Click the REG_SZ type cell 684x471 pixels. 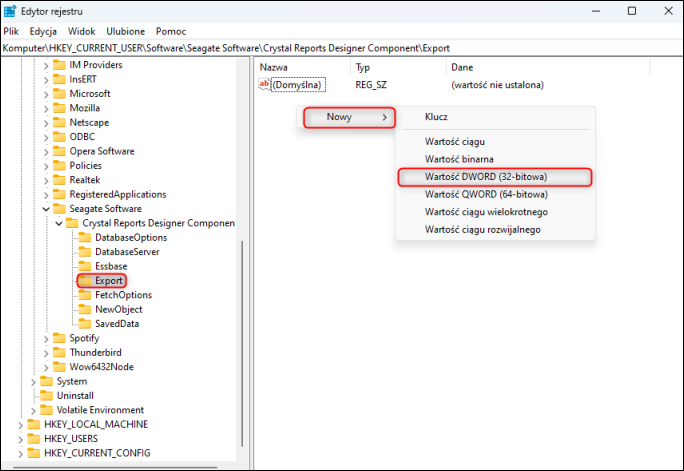pos(371,85)
